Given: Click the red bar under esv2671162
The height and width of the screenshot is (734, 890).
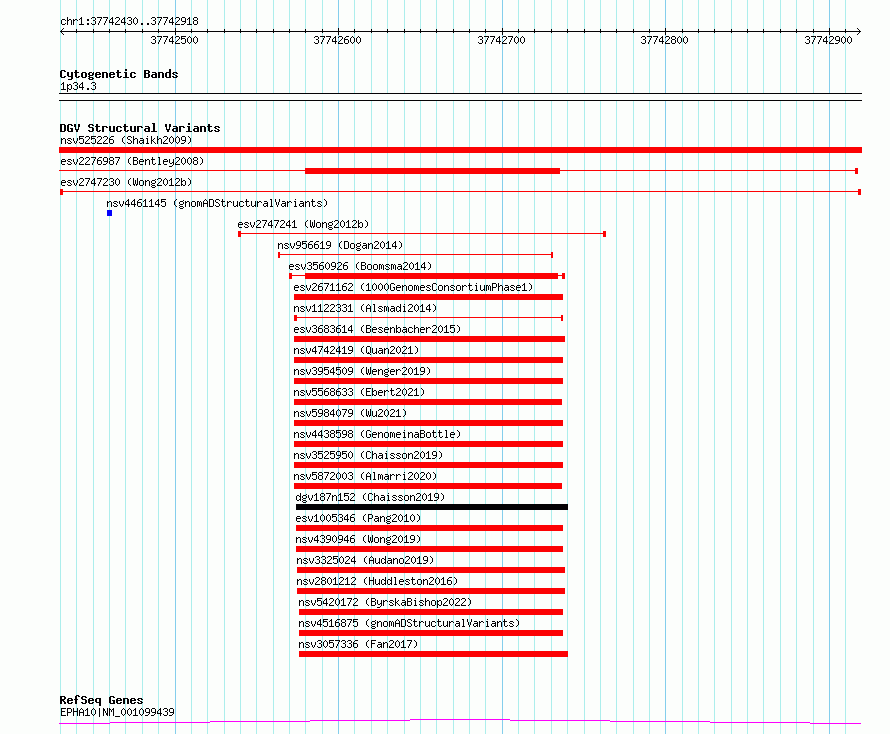Looking at the screenshot, I should pos(428,297).
